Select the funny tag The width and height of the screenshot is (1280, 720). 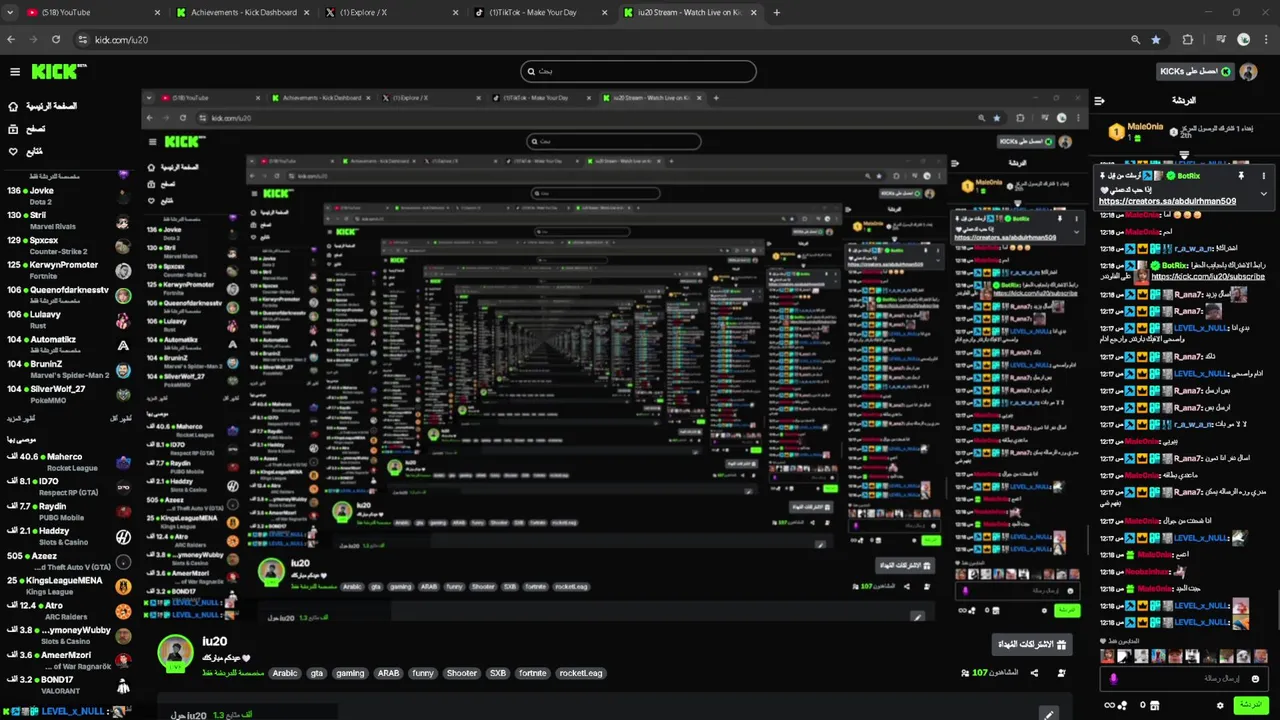click(423, 673)
